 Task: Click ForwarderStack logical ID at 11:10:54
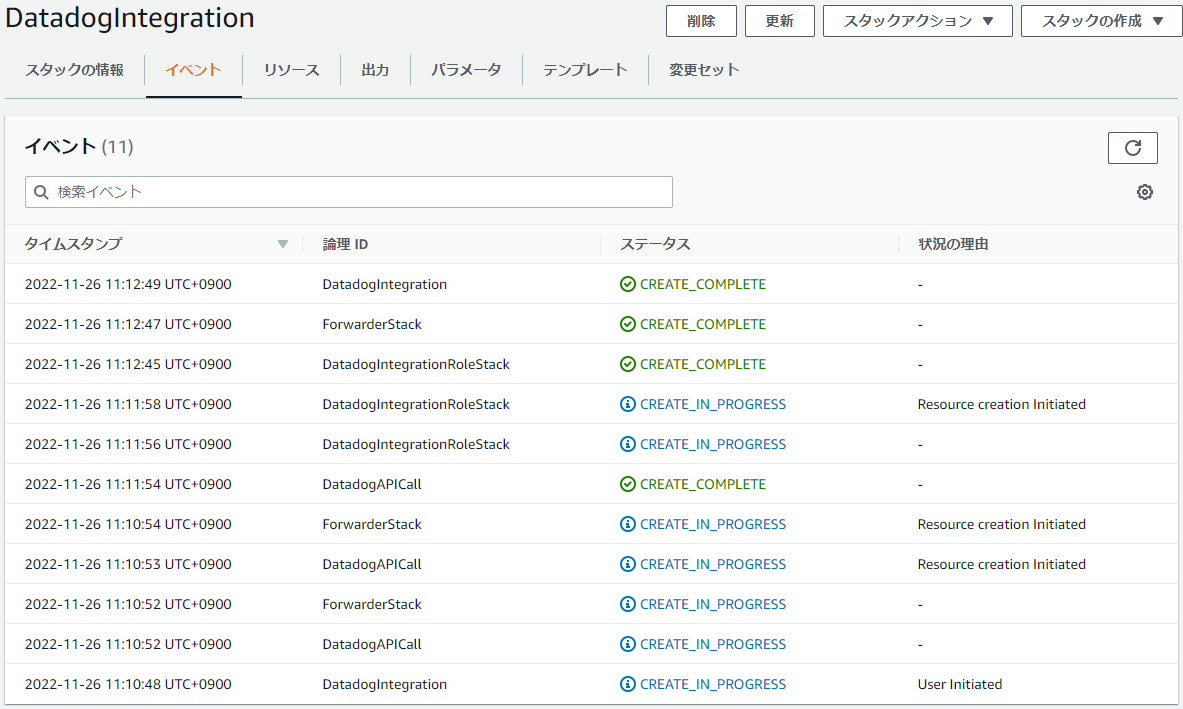pyautogui.click(x=372, y=524)
